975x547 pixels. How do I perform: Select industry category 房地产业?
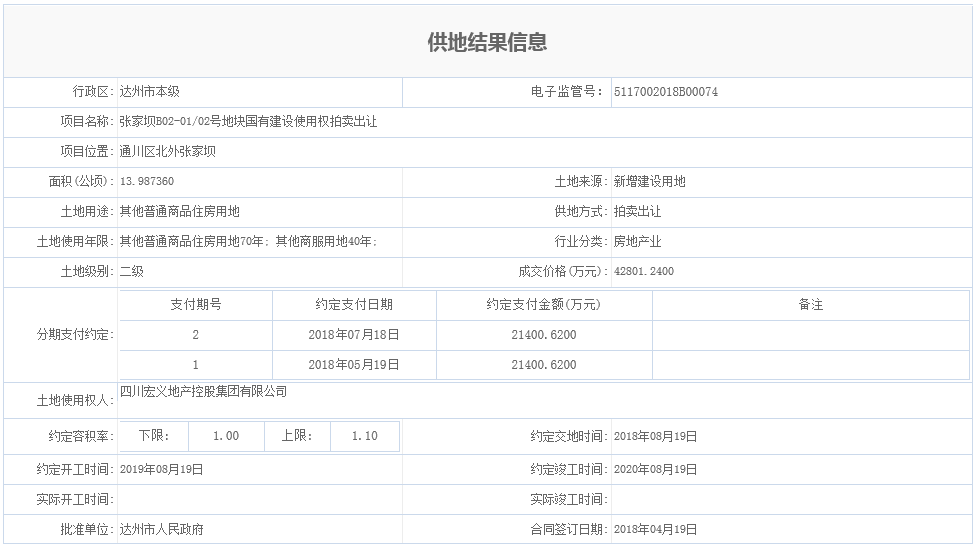coord(637,241)
